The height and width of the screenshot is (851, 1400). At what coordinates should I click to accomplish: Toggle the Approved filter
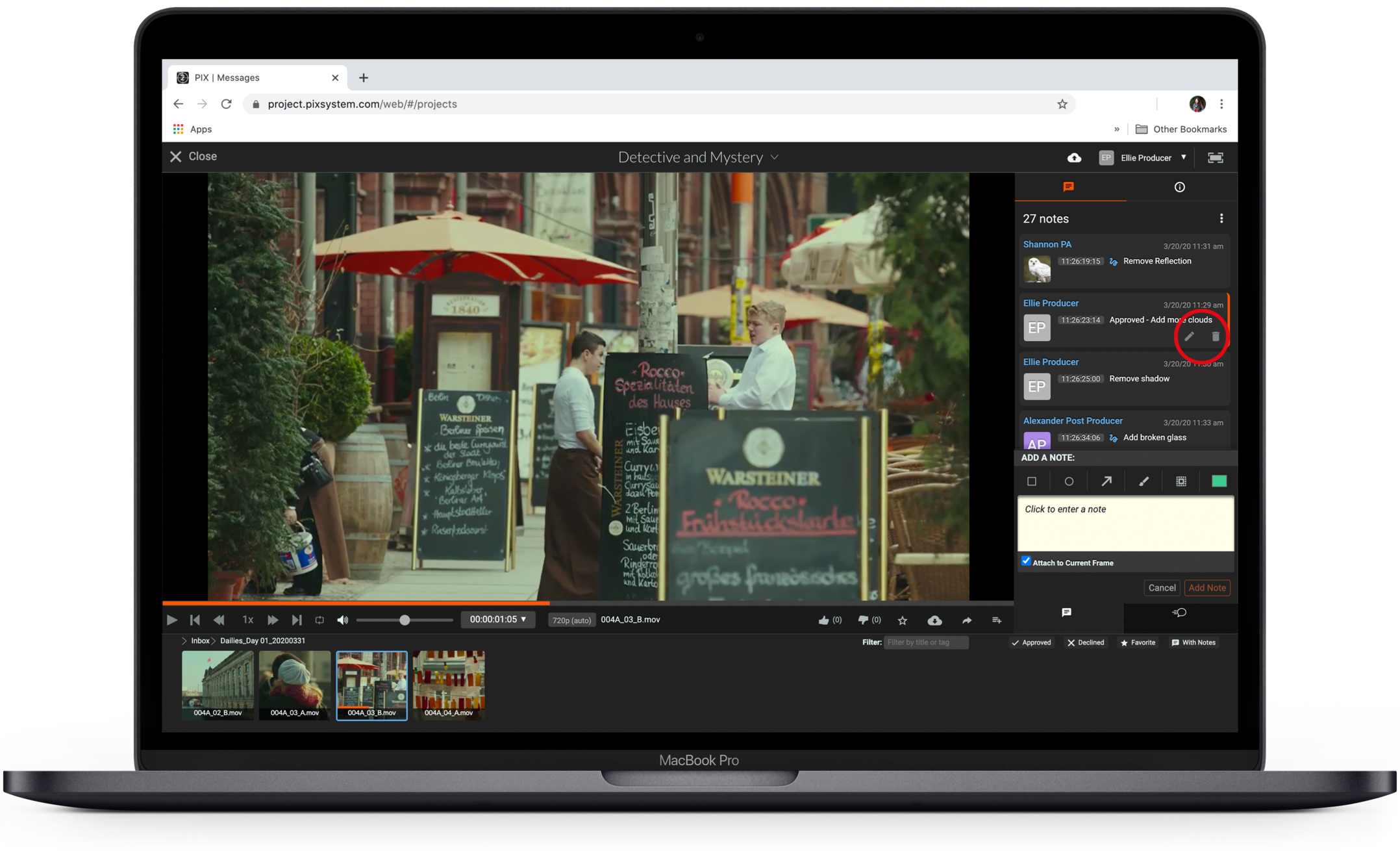point(1031,642)
